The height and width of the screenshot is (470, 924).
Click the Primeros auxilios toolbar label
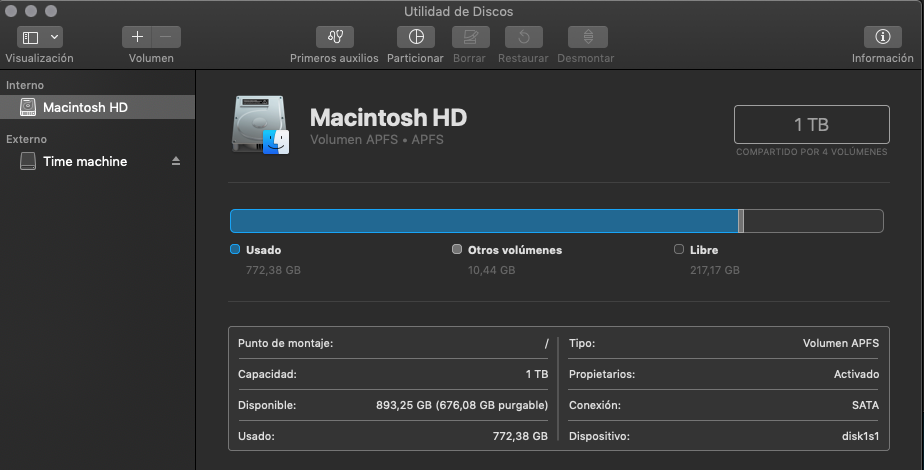[x=334, y=58]
